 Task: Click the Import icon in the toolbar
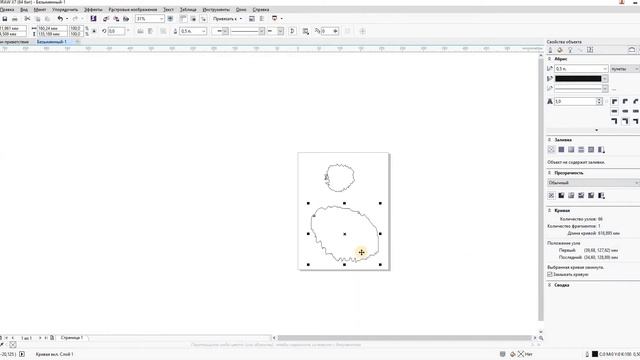[x=106, y=19]
